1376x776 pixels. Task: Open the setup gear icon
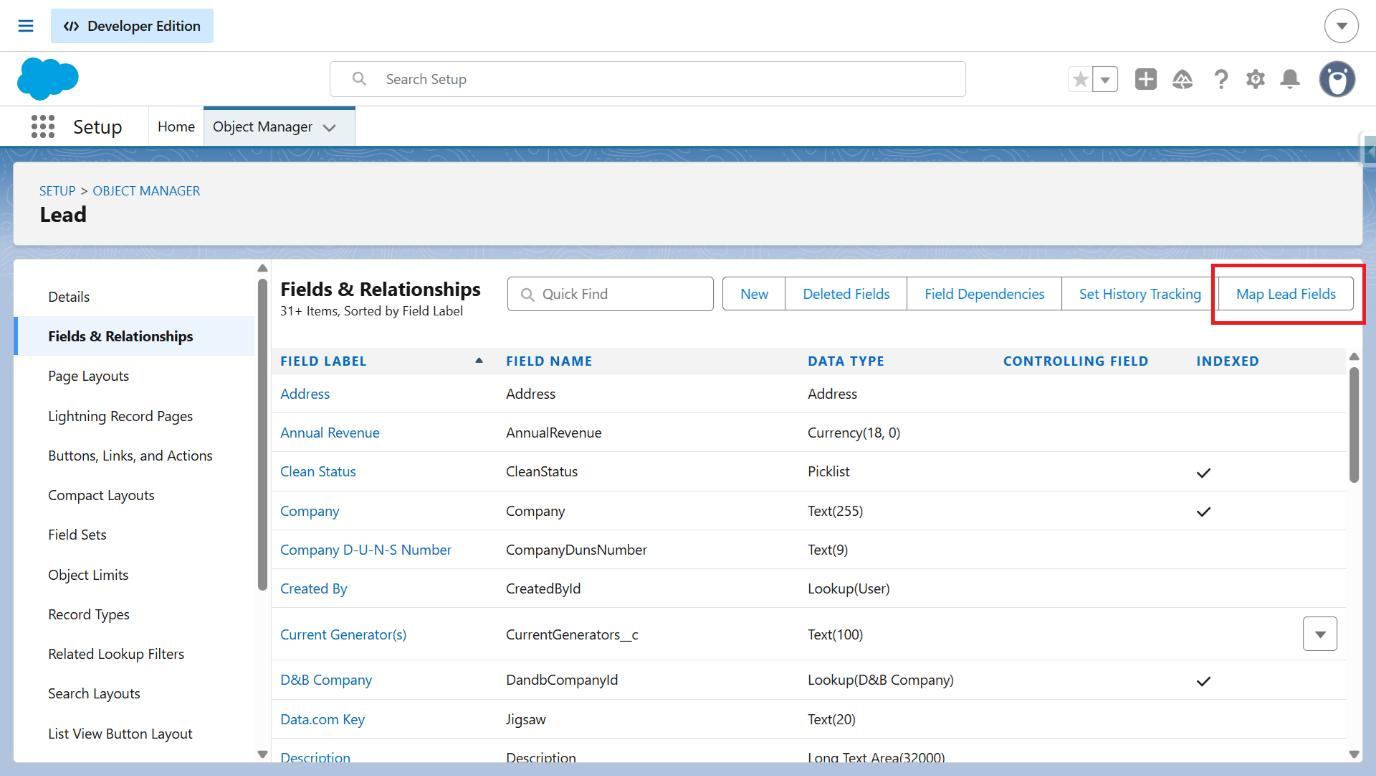[1255, 79]
